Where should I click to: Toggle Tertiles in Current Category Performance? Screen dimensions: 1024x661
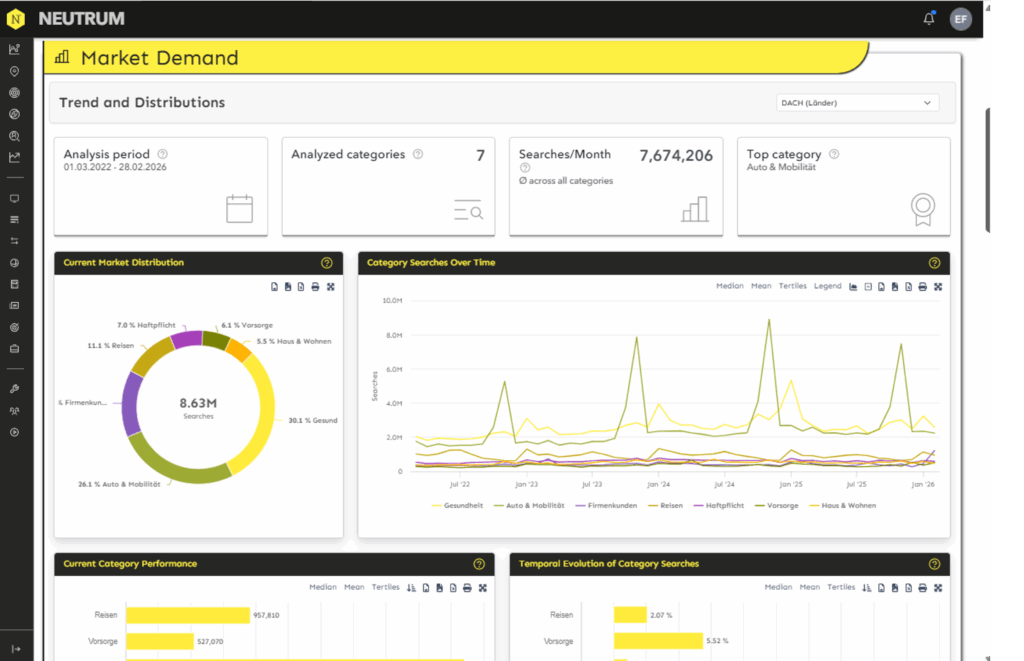click(385, 587)
